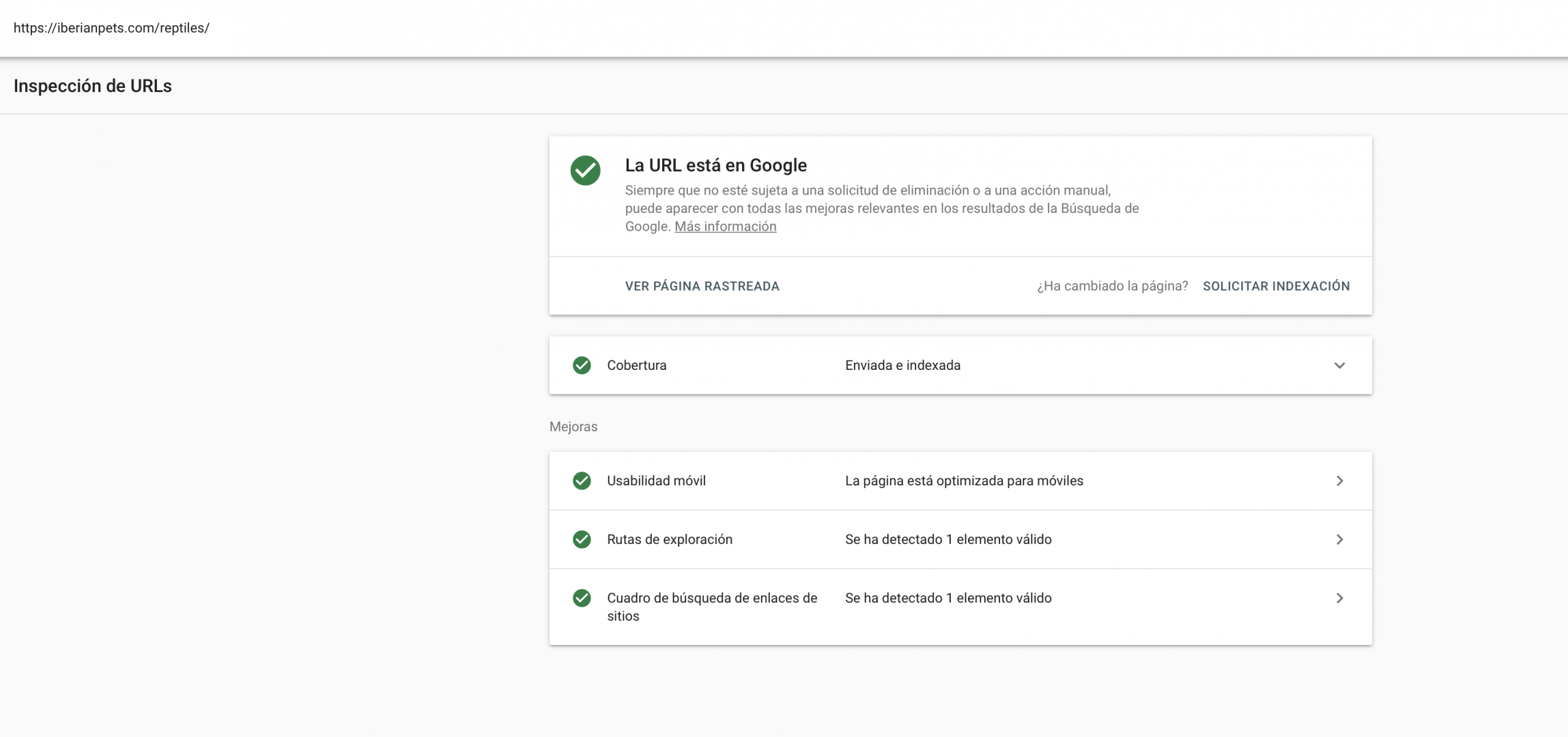The image size is (1568, 737).
Task: Click the La URL está en Google title
Action: (715, 165)
